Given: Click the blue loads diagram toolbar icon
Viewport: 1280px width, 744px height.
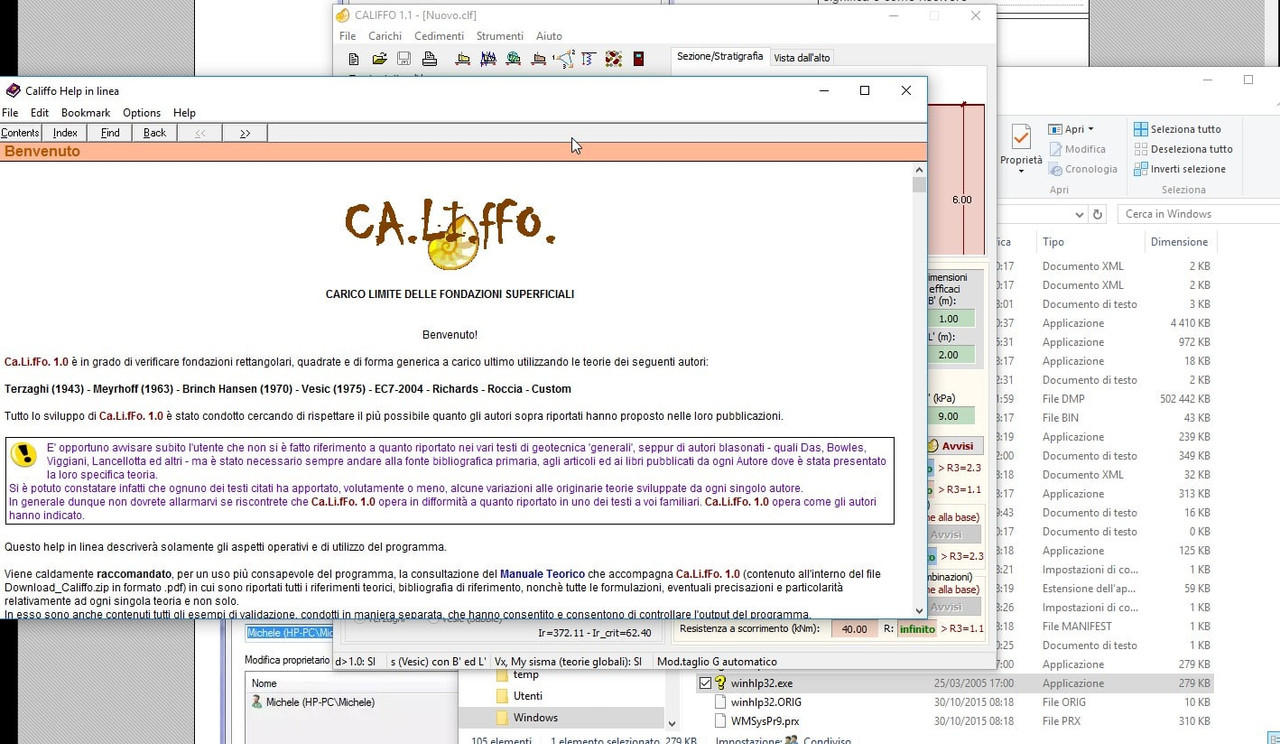Looking at the screenshot, I should [x=488, y=59].
